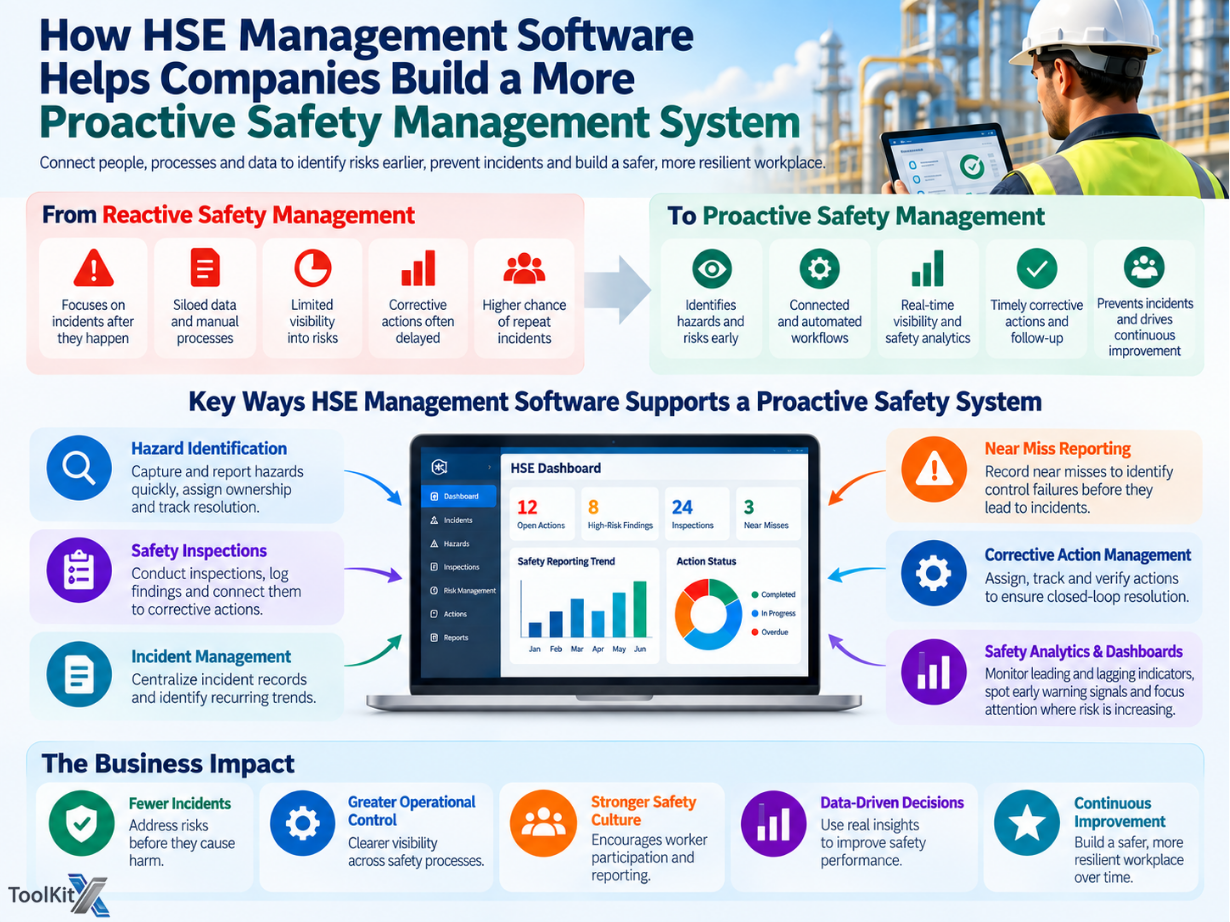Click the purple clipboard icon for Safety Inspections
The image size is (1230, 922).
79,571
